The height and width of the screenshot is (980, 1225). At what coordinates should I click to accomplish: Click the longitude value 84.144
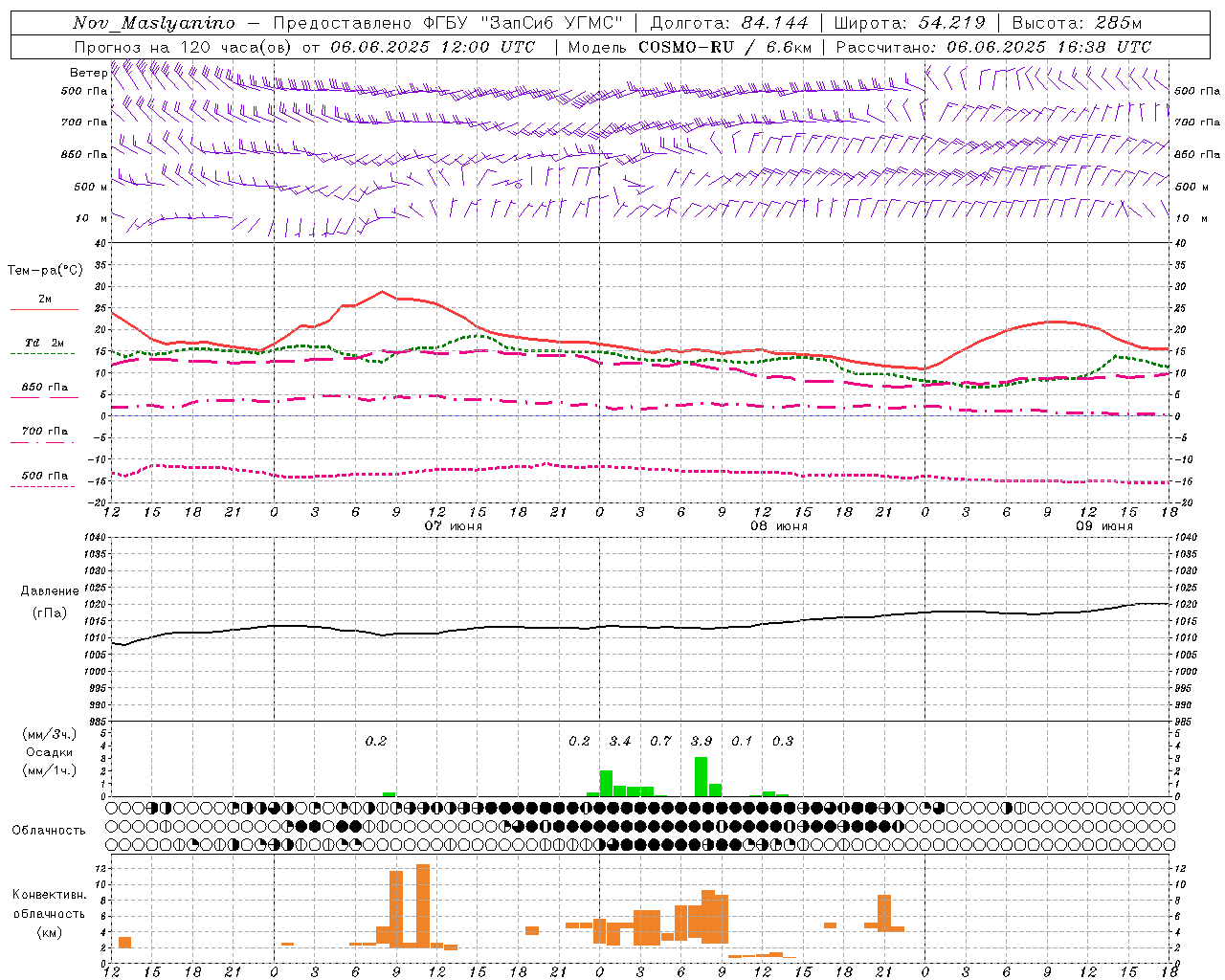coord(774,23)
